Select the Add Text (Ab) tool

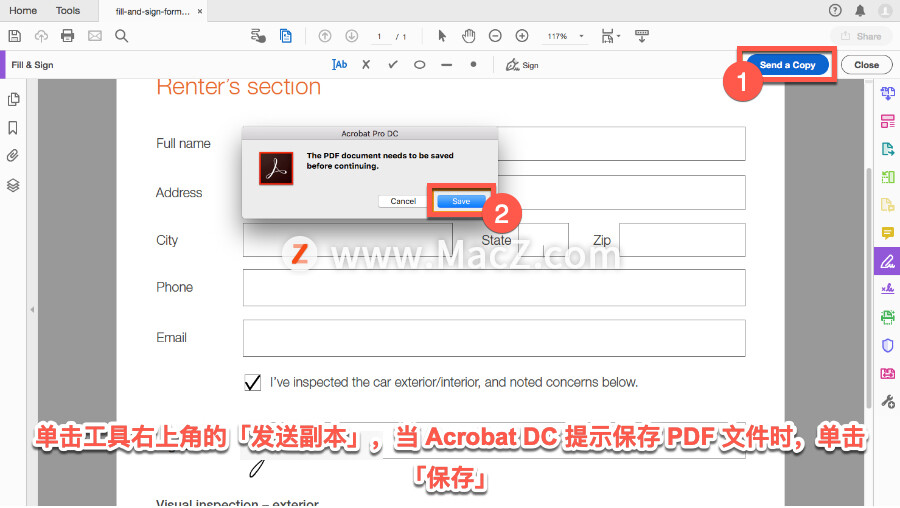(x=339, y=65)
